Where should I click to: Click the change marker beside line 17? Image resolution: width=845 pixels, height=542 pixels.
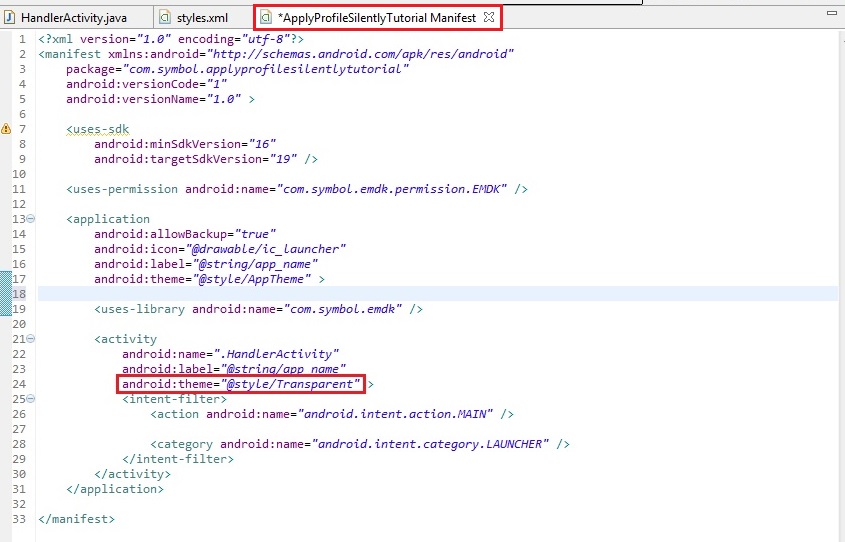click(6, 279)
